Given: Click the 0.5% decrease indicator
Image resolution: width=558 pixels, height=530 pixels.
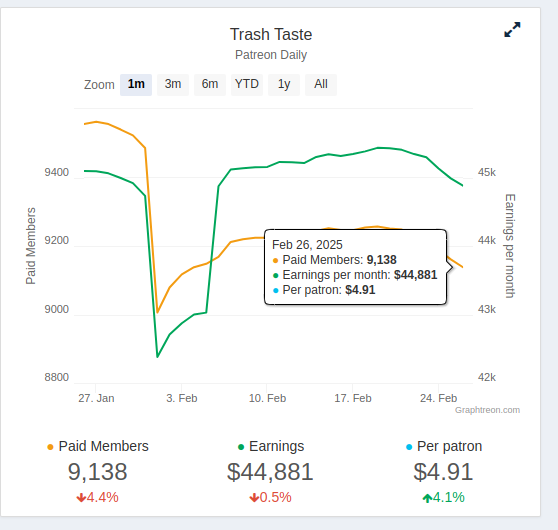Looking at the screenshot, I should (270, 497).
